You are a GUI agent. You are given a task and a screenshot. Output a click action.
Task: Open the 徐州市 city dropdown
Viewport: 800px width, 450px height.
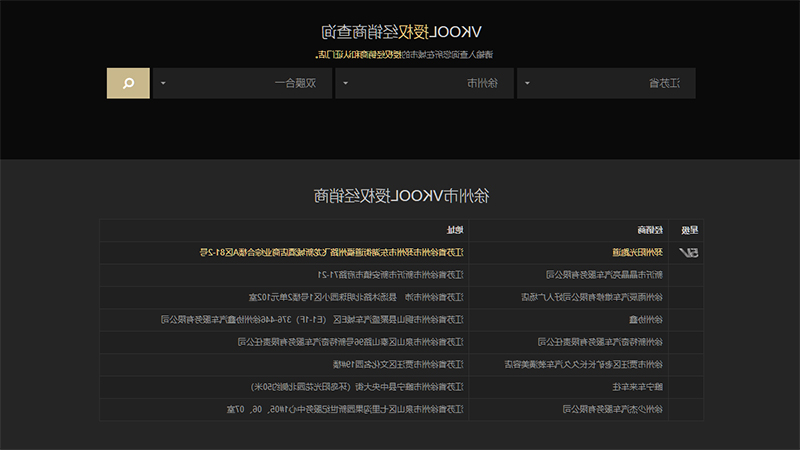[424, 83]
